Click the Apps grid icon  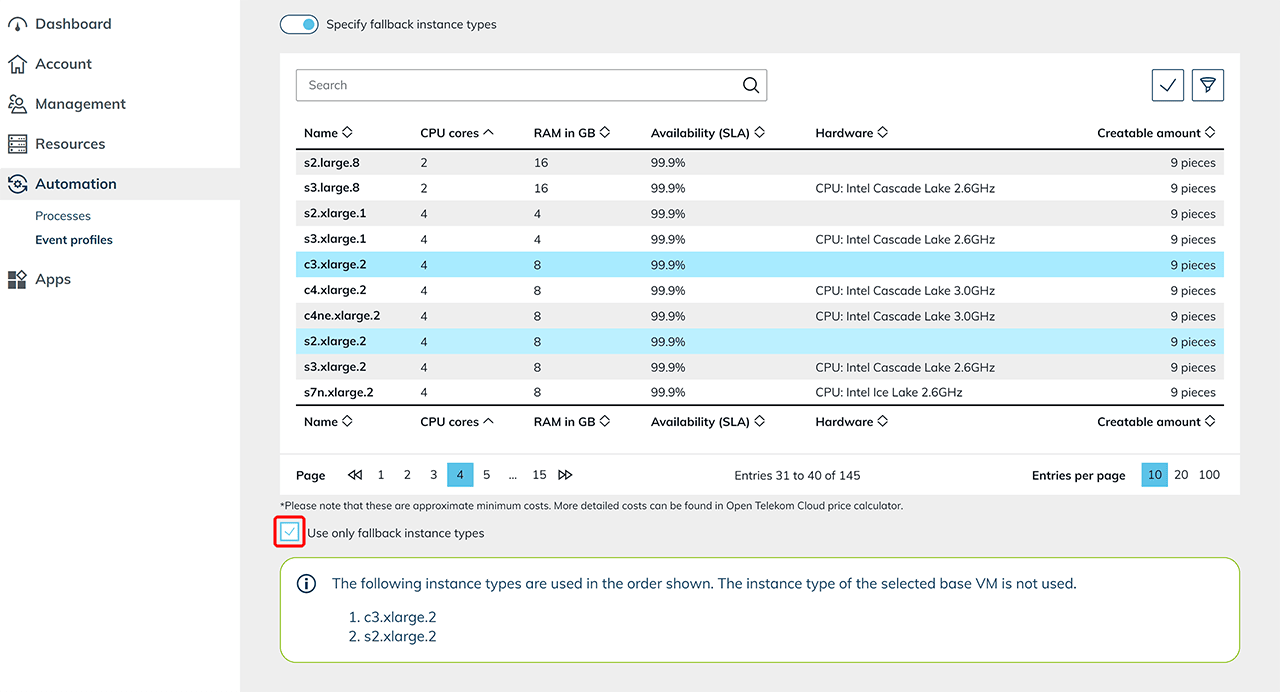point(17,280)
